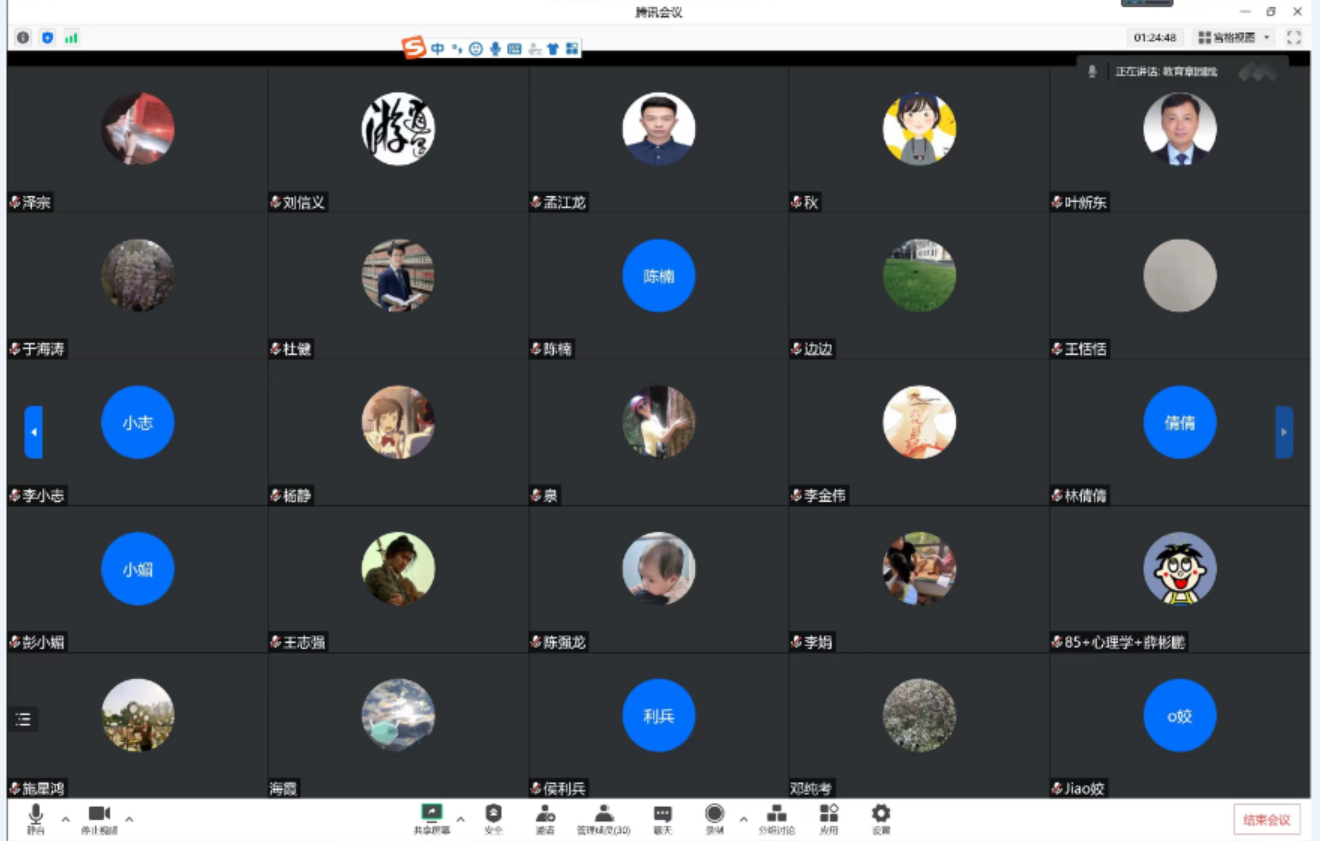Screen dimensions: 1320x841
Task: Start recording with the Record button
Action: click(x=714, y=816)
